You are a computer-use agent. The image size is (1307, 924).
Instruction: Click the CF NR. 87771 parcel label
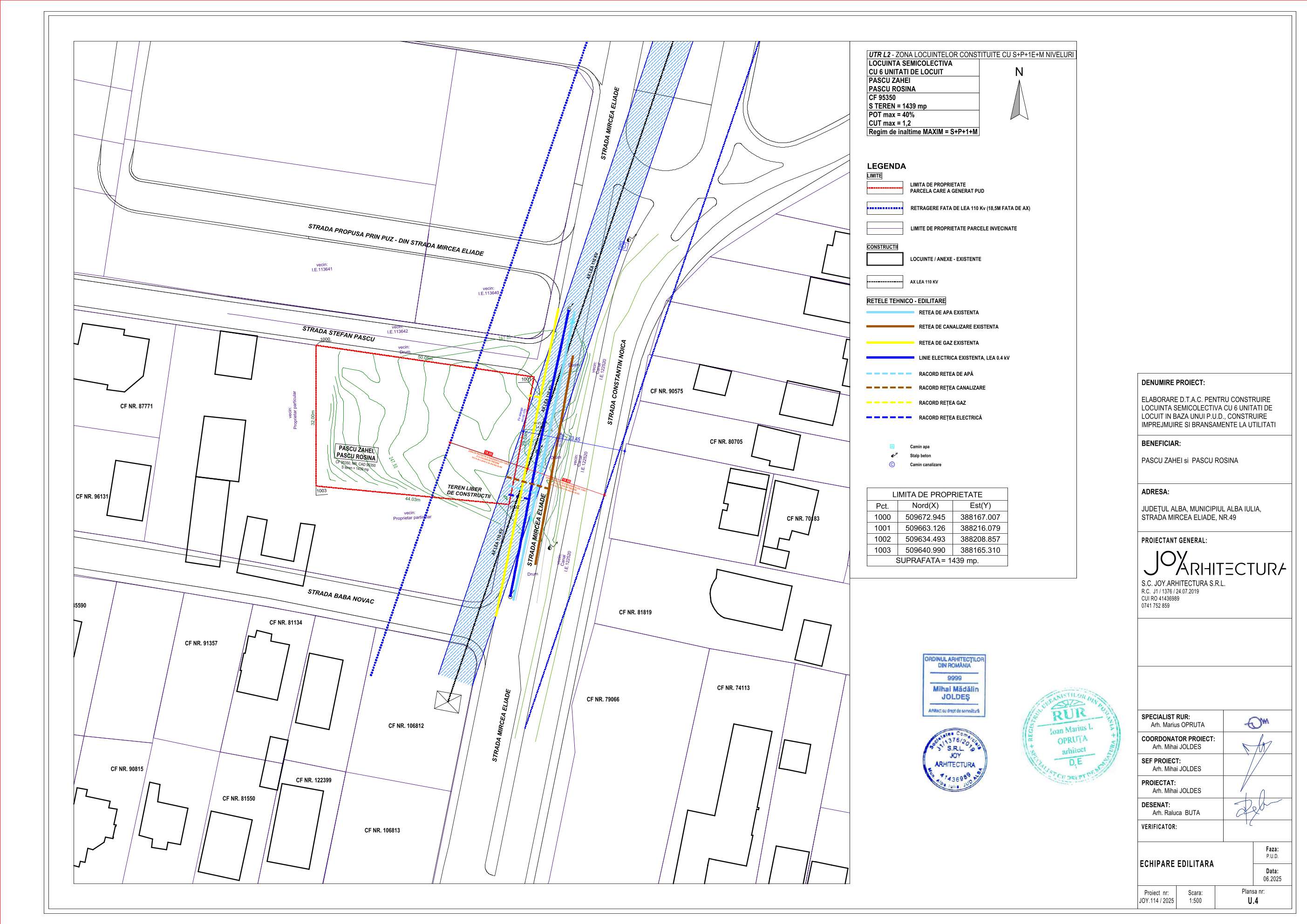point(136,407)
